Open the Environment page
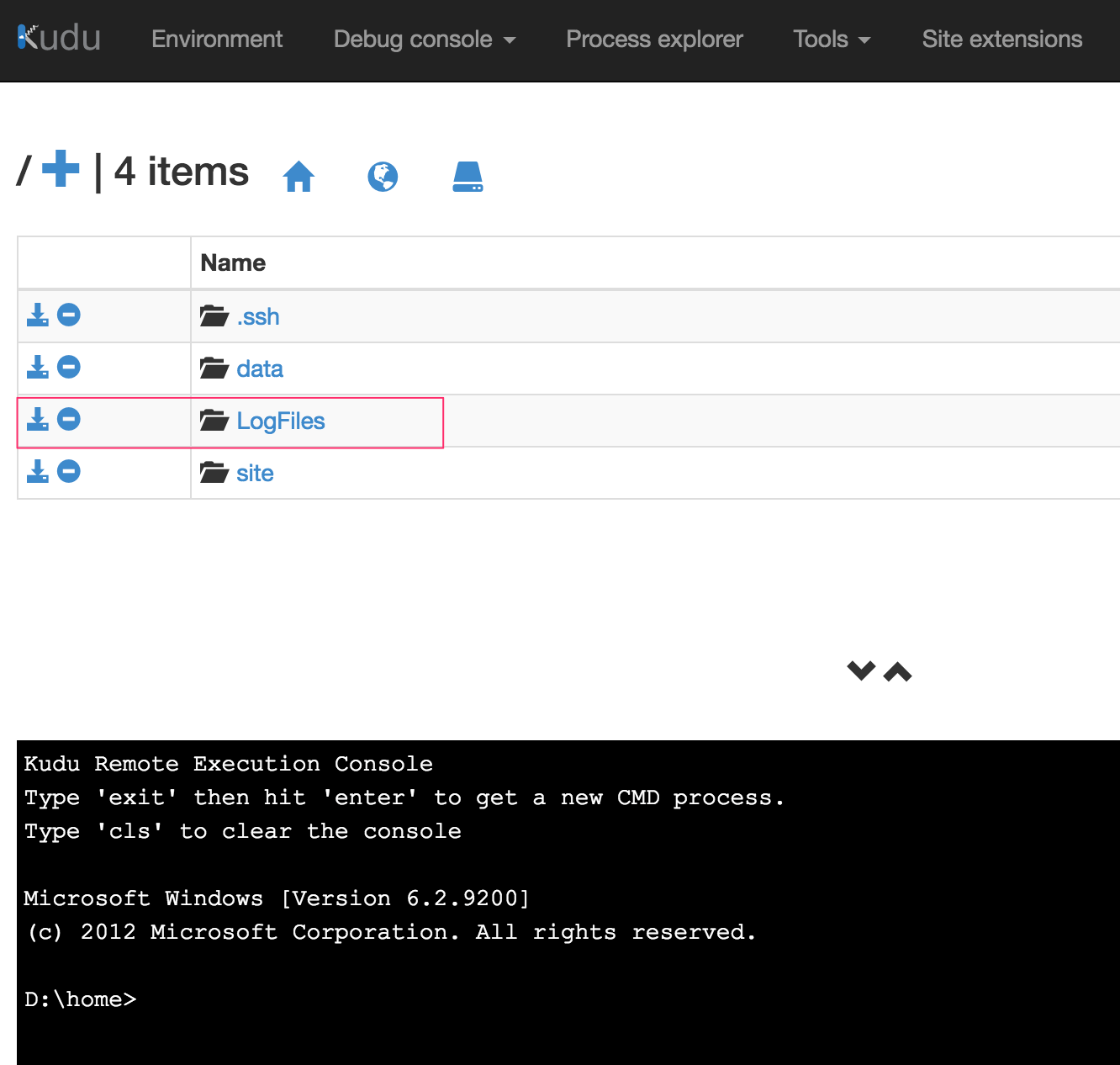Image resolution: width=1120 pixels, height=1065 pixels. (217, 40)
